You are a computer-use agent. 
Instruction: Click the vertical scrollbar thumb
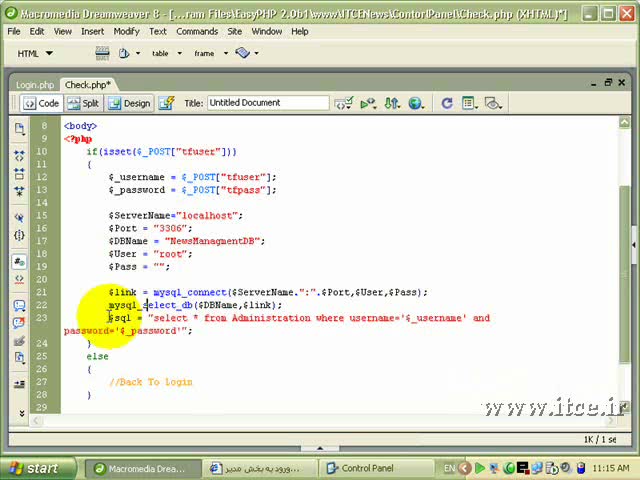pyautogui.click(x=625, y=273)
